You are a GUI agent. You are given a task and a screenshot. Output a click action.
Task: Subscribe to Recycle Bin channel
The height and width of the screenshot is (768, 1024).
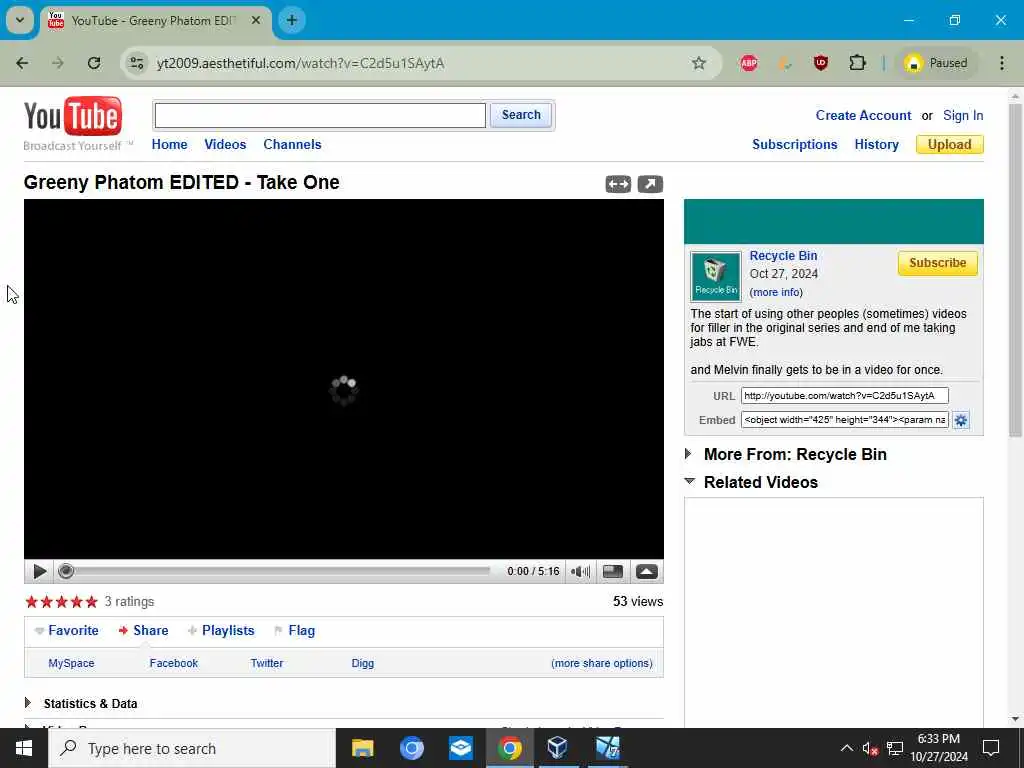point(937,263)
